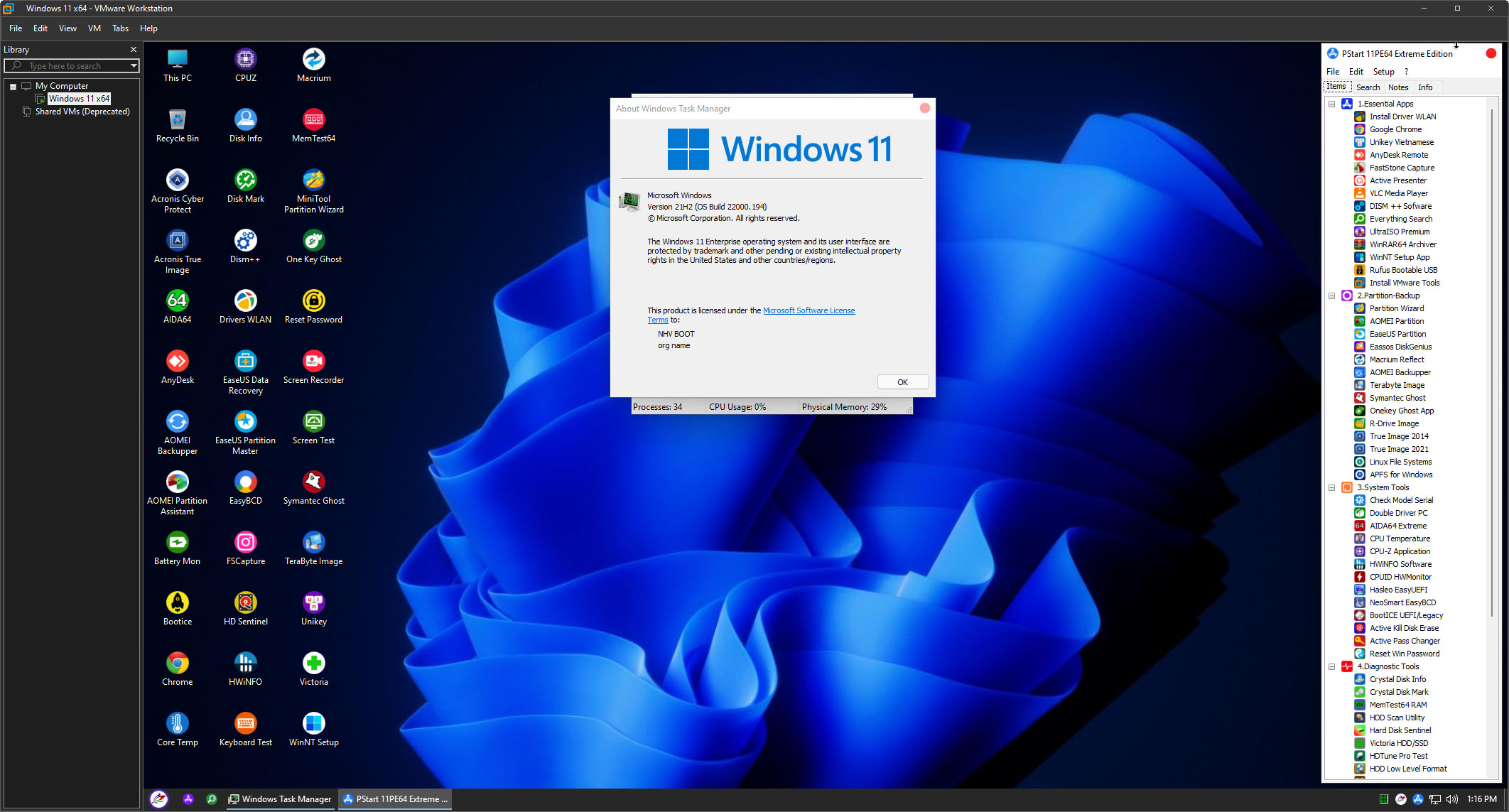Viewport: 1509px width, 812px height.
Task: Collapse My Computer tree in Library
Action: [13, 86]
